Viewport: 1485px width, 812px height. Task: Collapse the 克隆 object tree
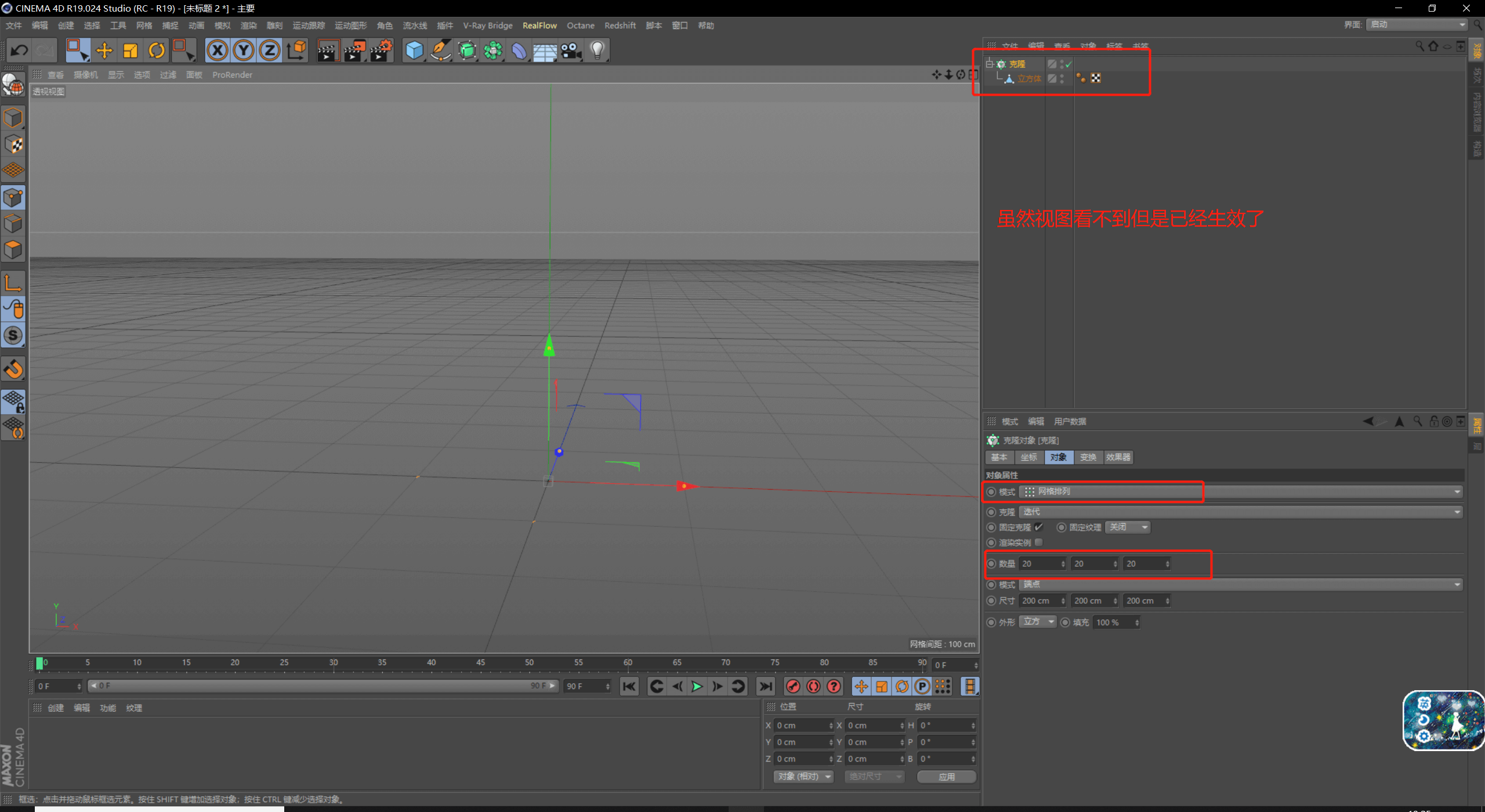click(990, 64)
